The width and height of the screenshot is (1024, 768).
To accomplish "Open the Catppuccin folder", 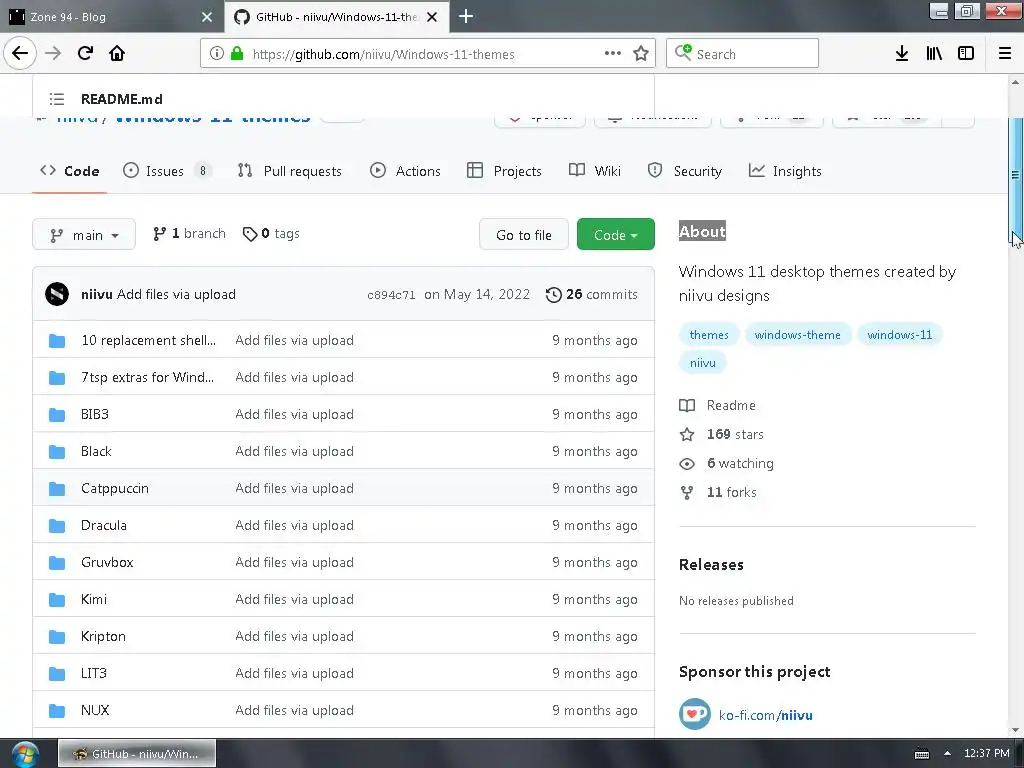I will pos(115,488).
